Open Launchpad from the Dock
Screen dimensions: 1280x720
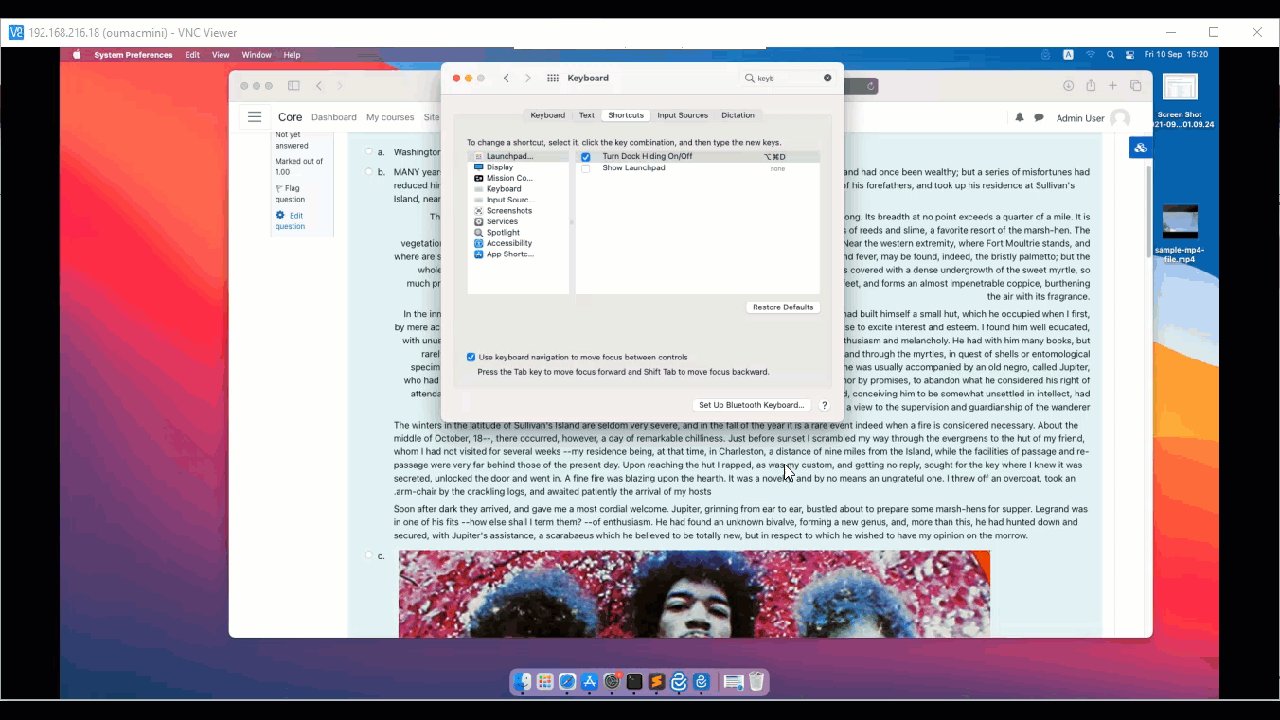545,682
